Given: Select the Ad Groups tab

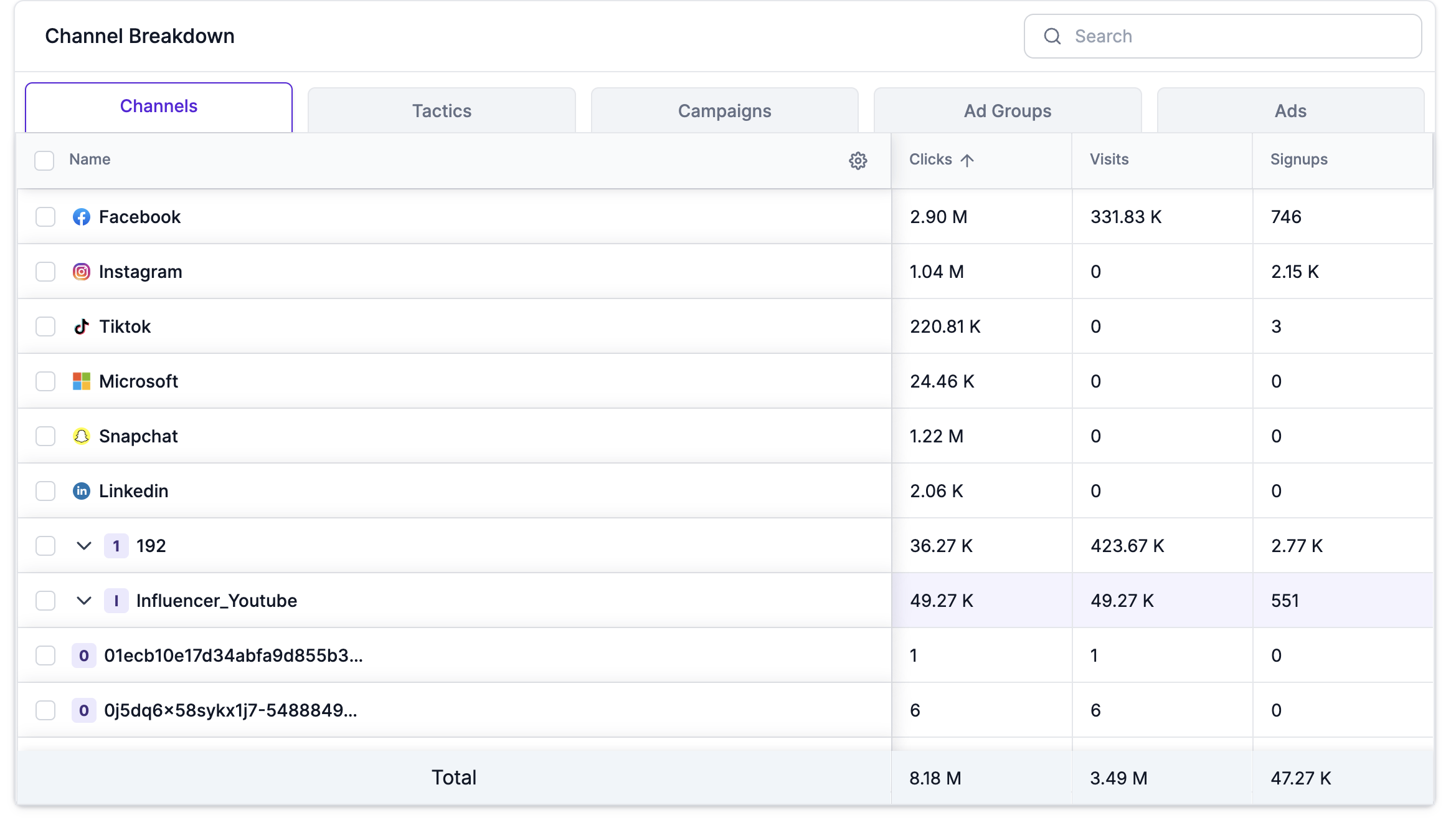Looking at the screenshot, I should coord(1007,111).
